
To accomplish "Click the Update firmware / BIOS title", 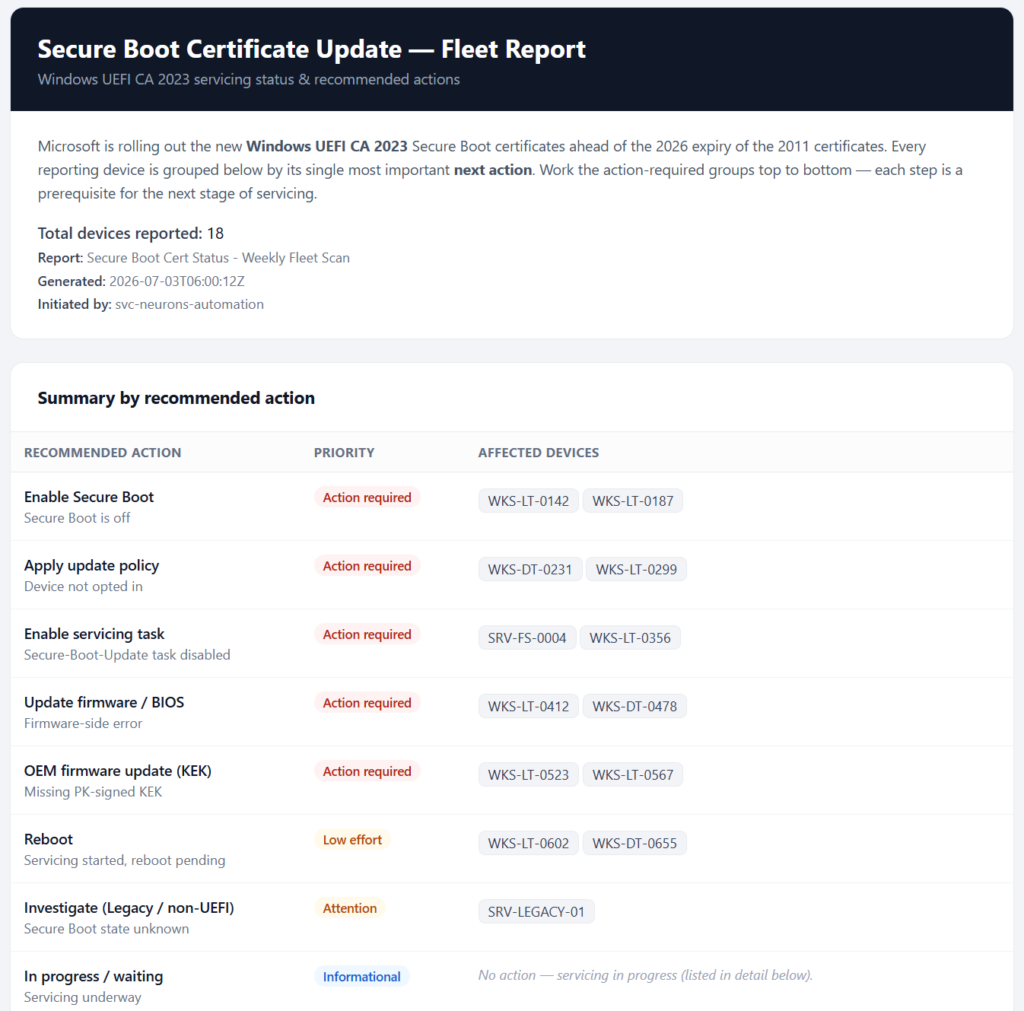I will pos(104,703).
